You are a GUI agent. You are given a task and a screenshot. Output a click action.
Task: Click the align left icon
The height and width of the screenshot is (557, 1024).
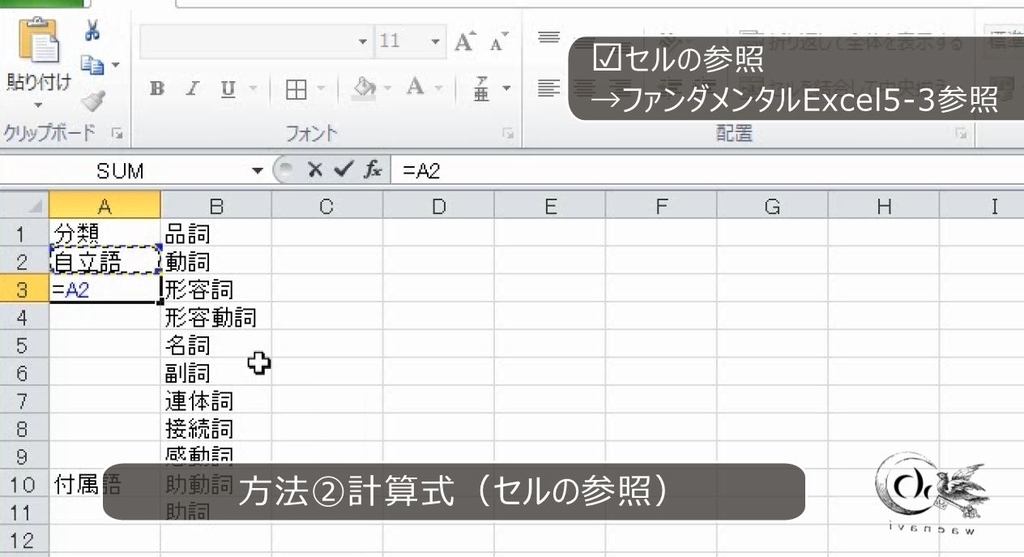tap(549, 88)
